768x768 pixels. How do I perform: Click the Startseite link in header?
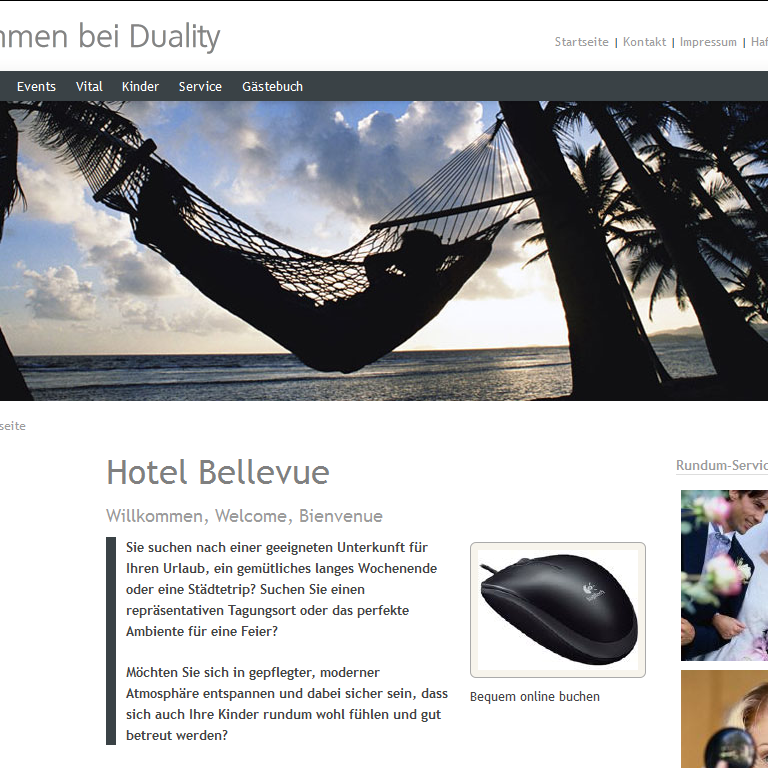click(581, 42)
